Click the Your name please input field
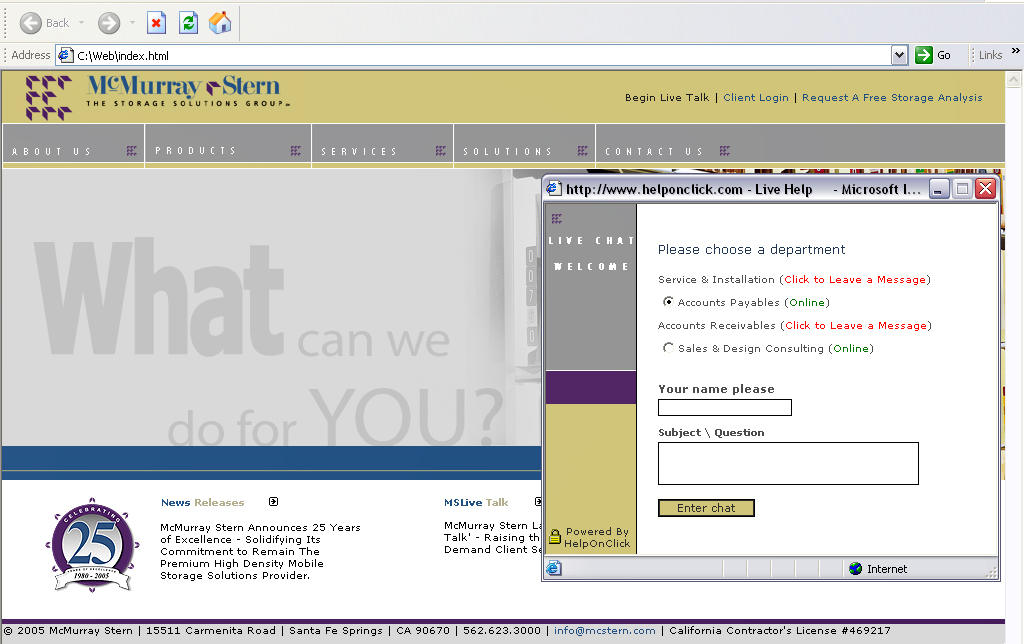This screenshot has height=644, width=1024. 725,408
